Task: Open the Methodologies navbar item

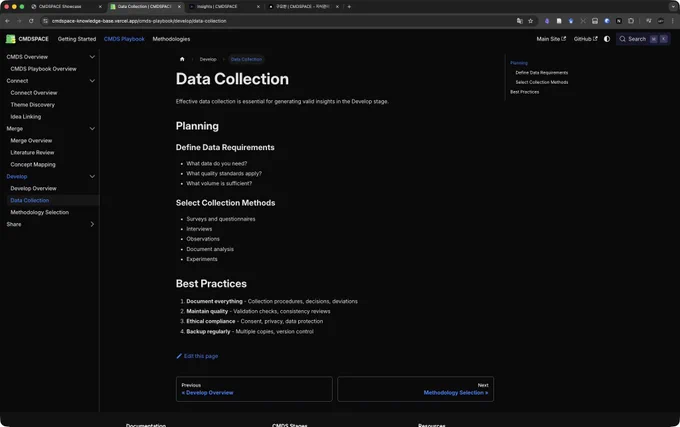Action: [x=171, y=39]
